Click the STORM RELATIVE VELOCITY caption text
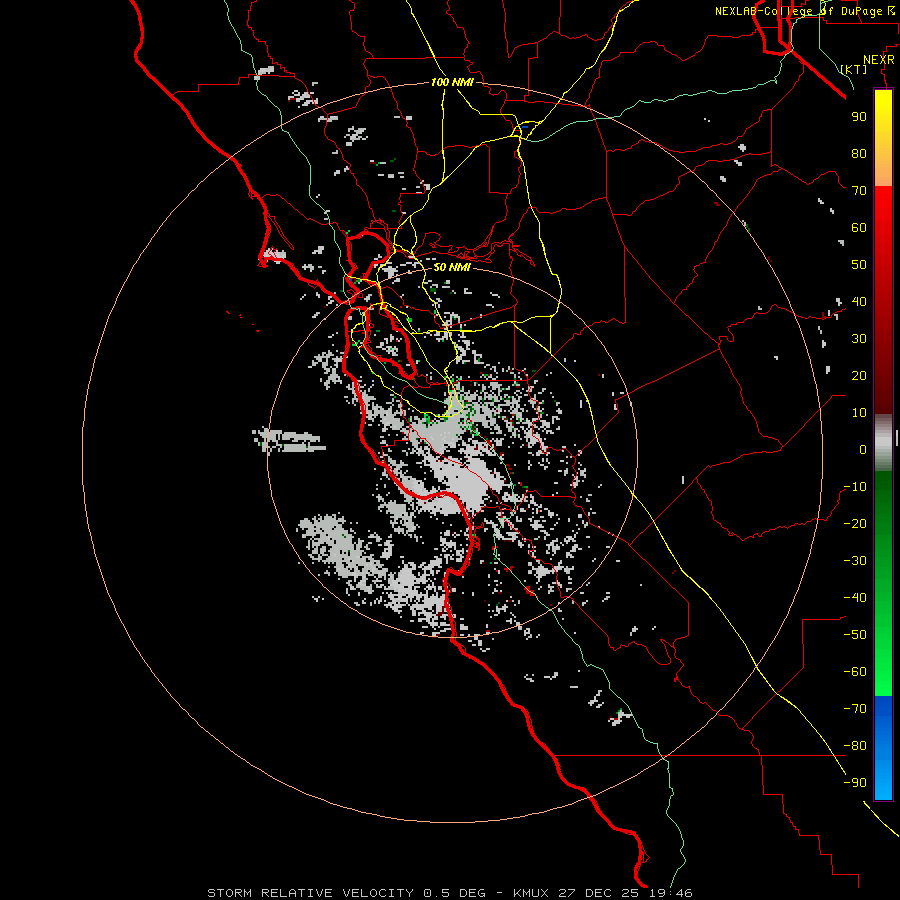Screen dimensions: 900x900 point(310,893)
